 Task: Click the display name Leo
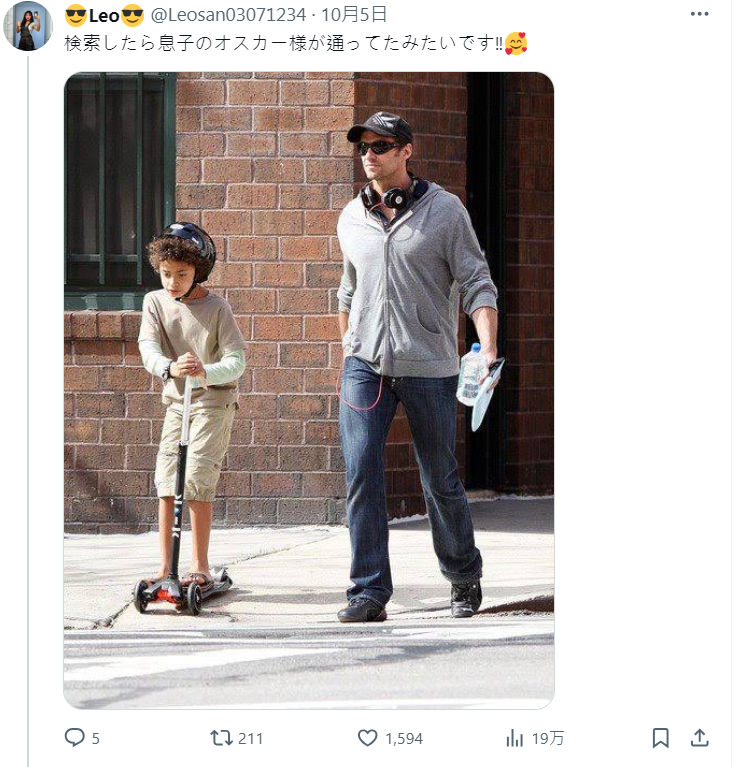[x=104, y=16]
